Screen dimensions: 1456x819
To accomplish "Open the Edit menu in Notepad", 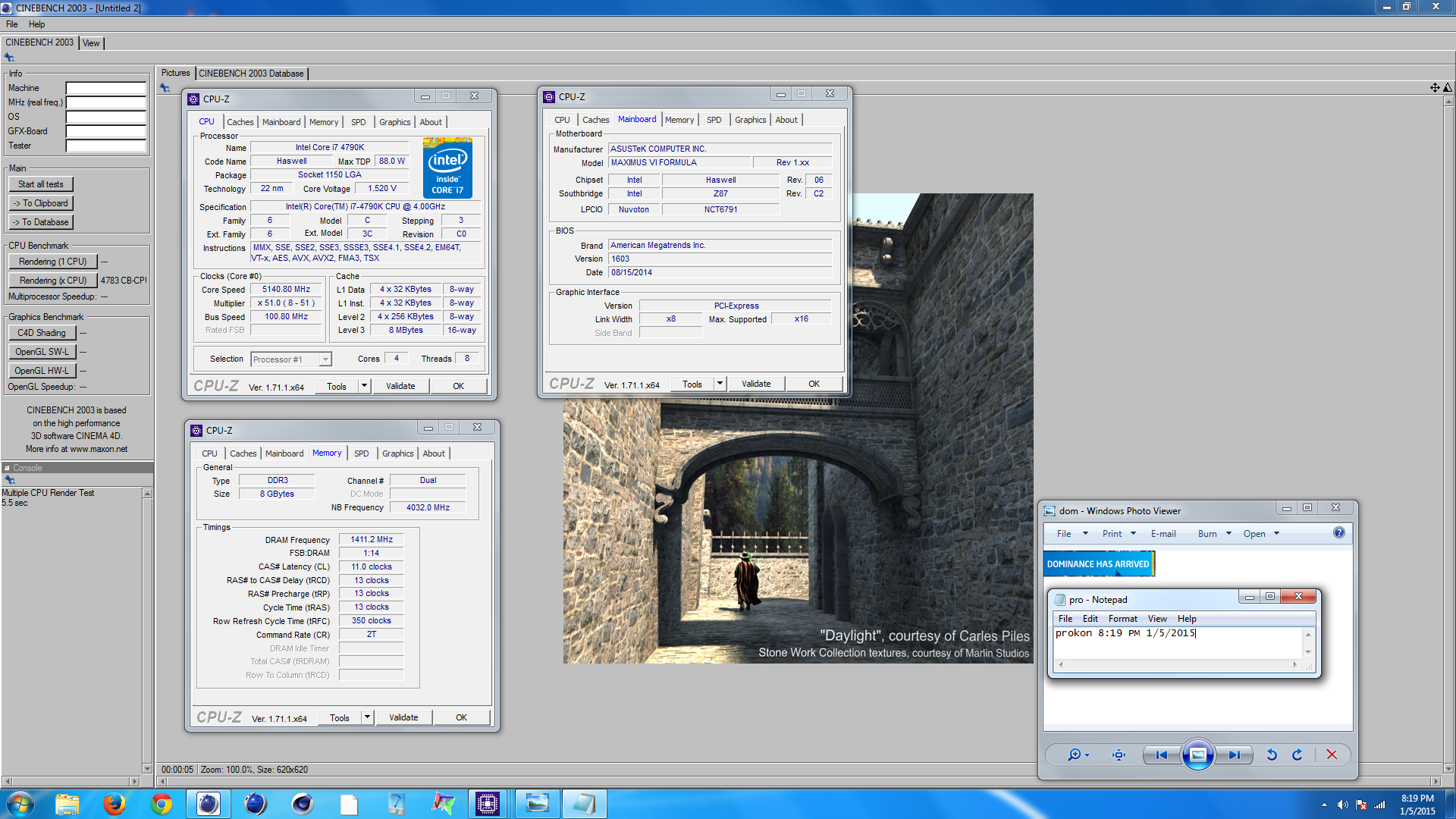I will point(1090,619).
